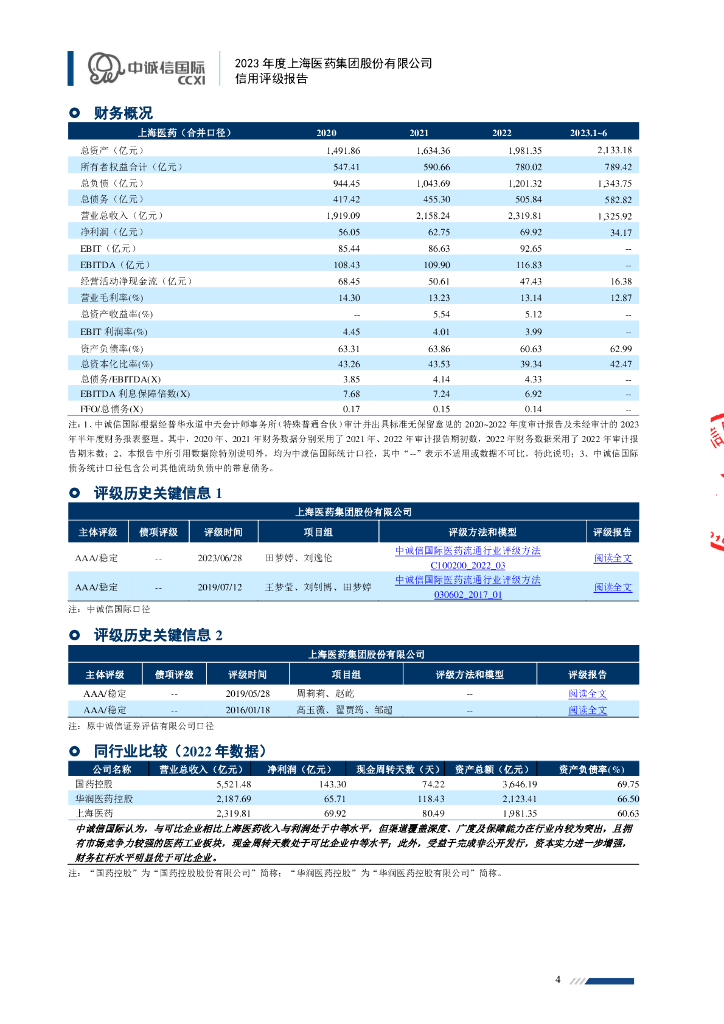Click the CCXI 中诚信国际 logo
This screenshot has height=1024, width=724.
click(147, 69)
